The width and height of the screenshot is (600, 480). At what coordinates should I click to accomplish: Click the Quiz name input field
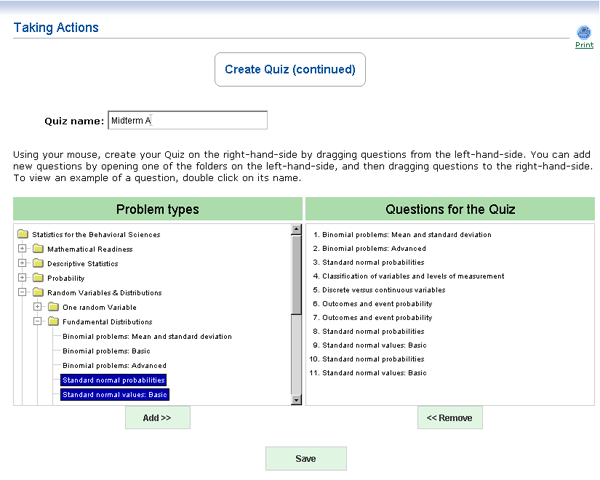click(x=188, y=121)
